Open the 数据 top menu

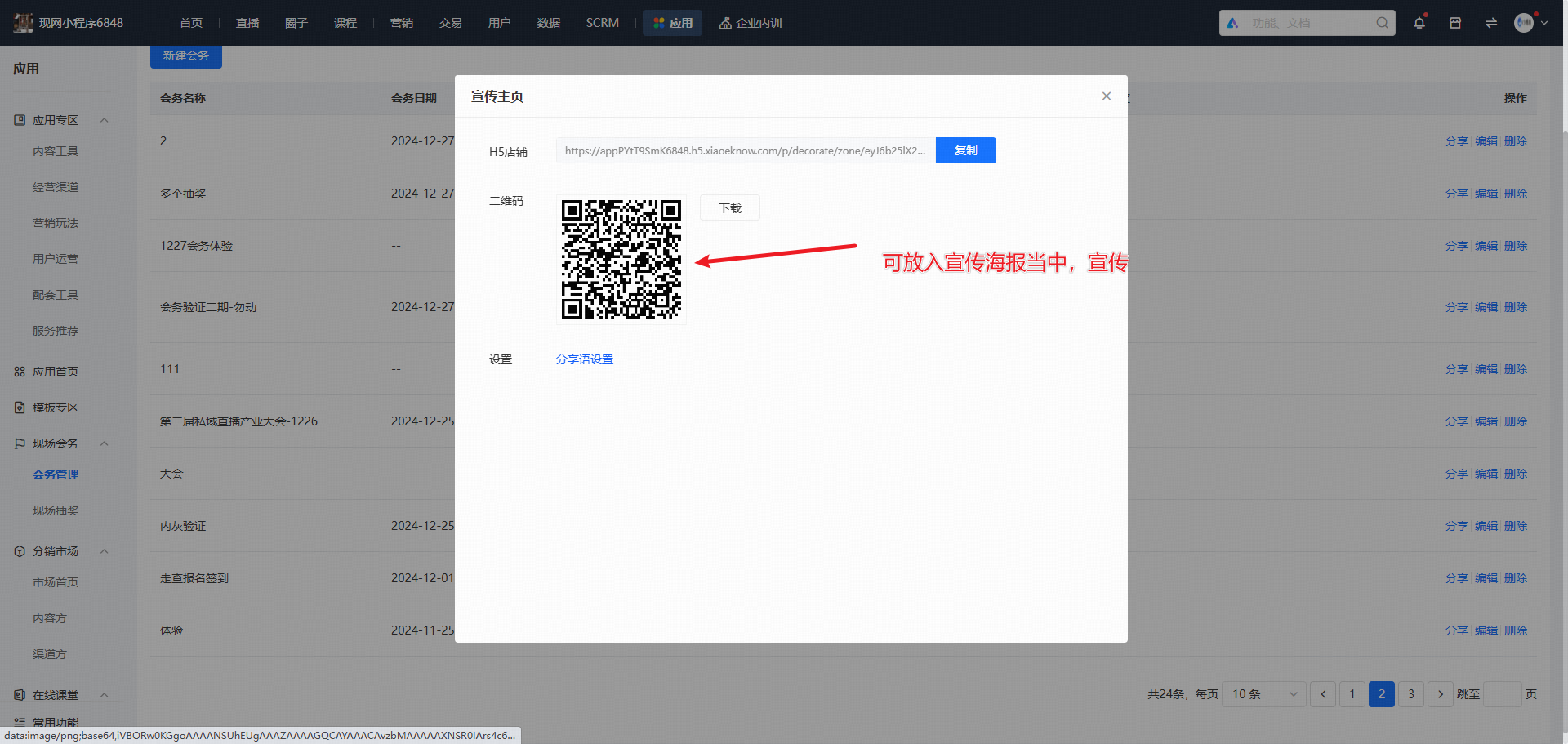(549, 23)
